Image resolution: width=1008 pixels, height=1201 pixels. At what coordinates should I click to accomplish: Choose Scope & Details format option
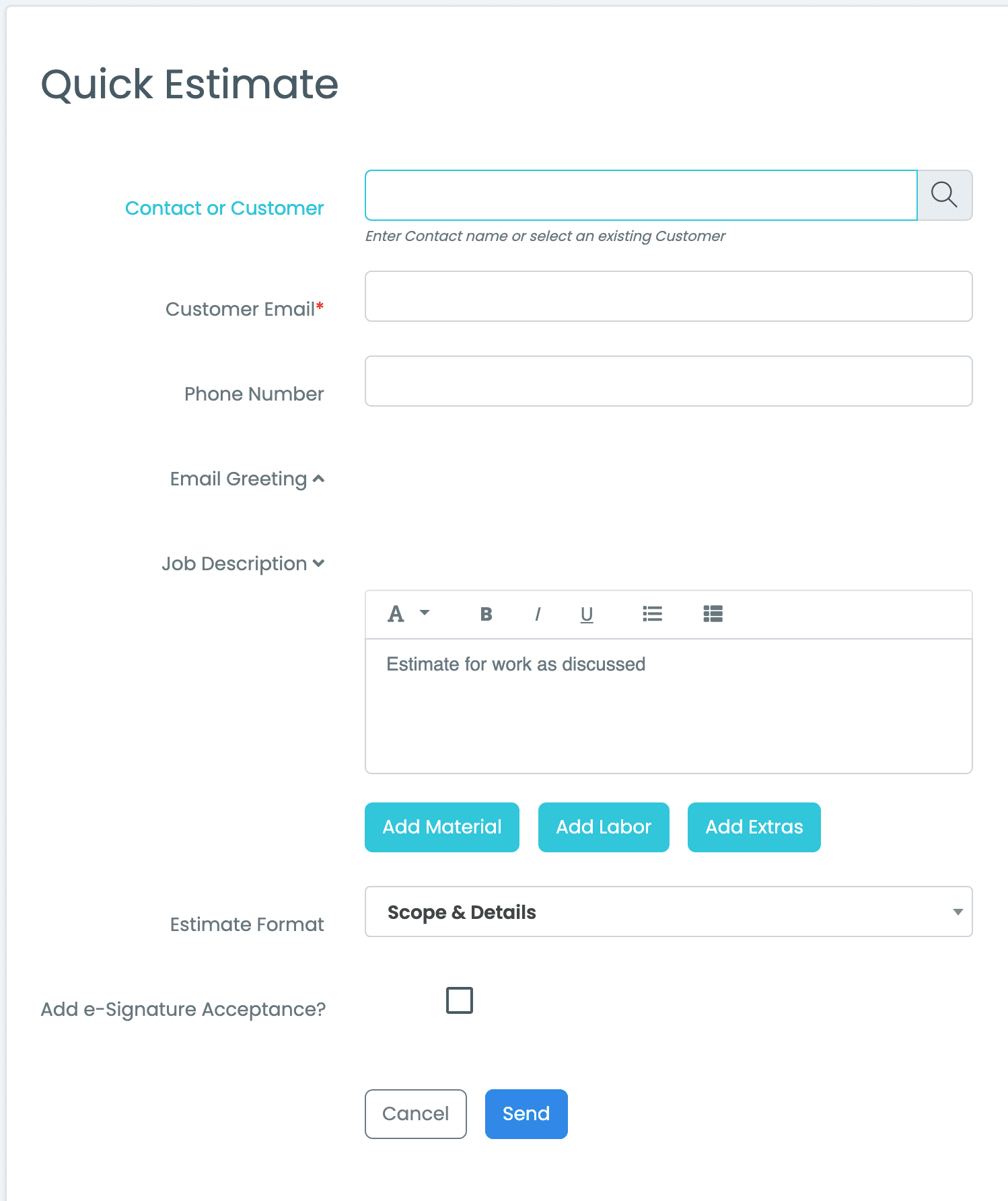coord(462,912)
